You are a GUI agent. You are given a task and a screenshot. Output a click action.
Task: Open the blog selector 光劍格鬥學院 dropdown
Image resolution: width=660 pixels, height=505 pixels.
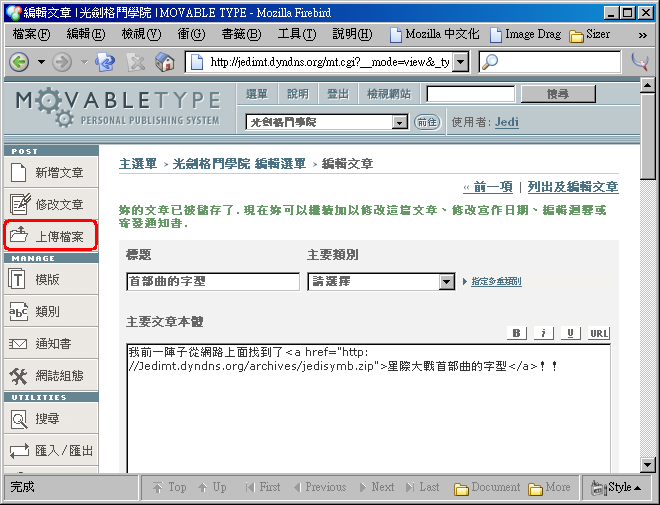click(x=327, y=122)
